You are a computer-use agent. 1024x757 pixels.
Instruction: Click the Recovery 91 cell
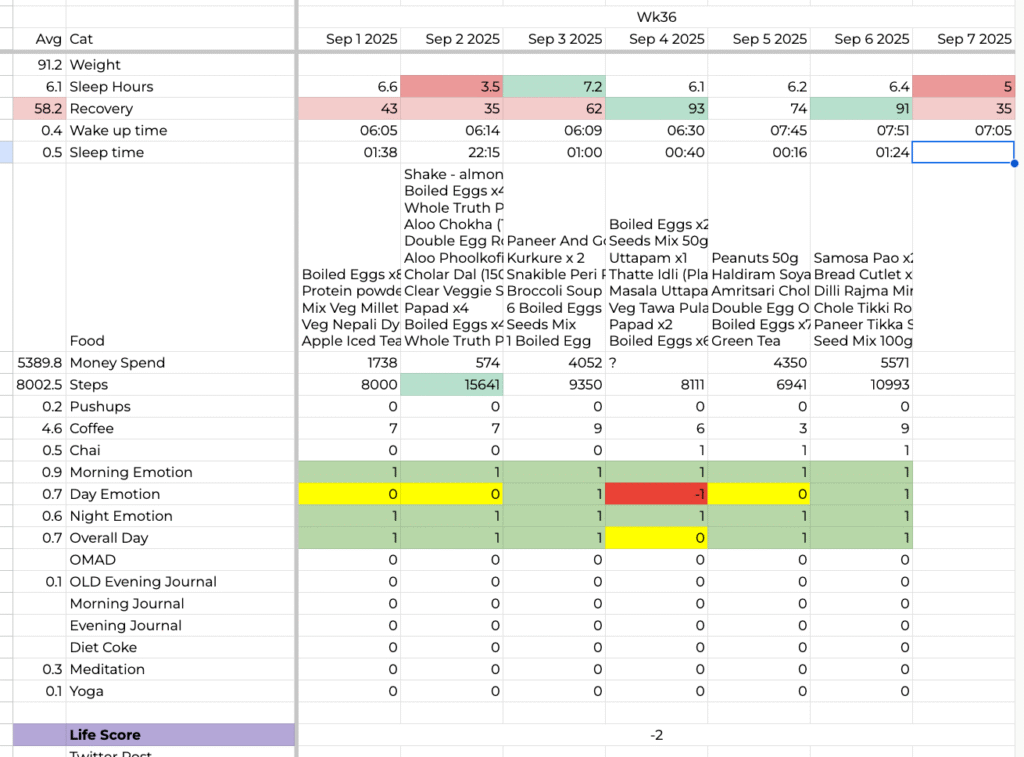[x=861, y=108]
